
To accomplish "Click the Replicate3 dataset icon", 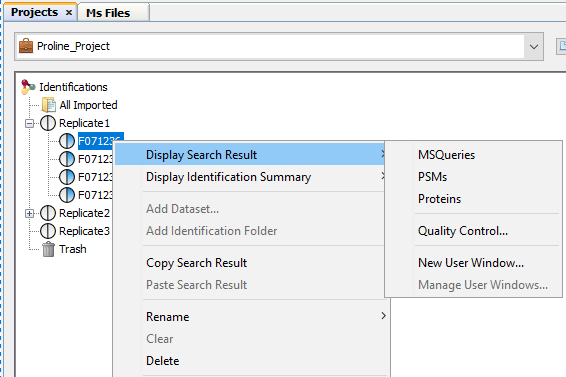I will pyautogui.click(x=48, y=231).
